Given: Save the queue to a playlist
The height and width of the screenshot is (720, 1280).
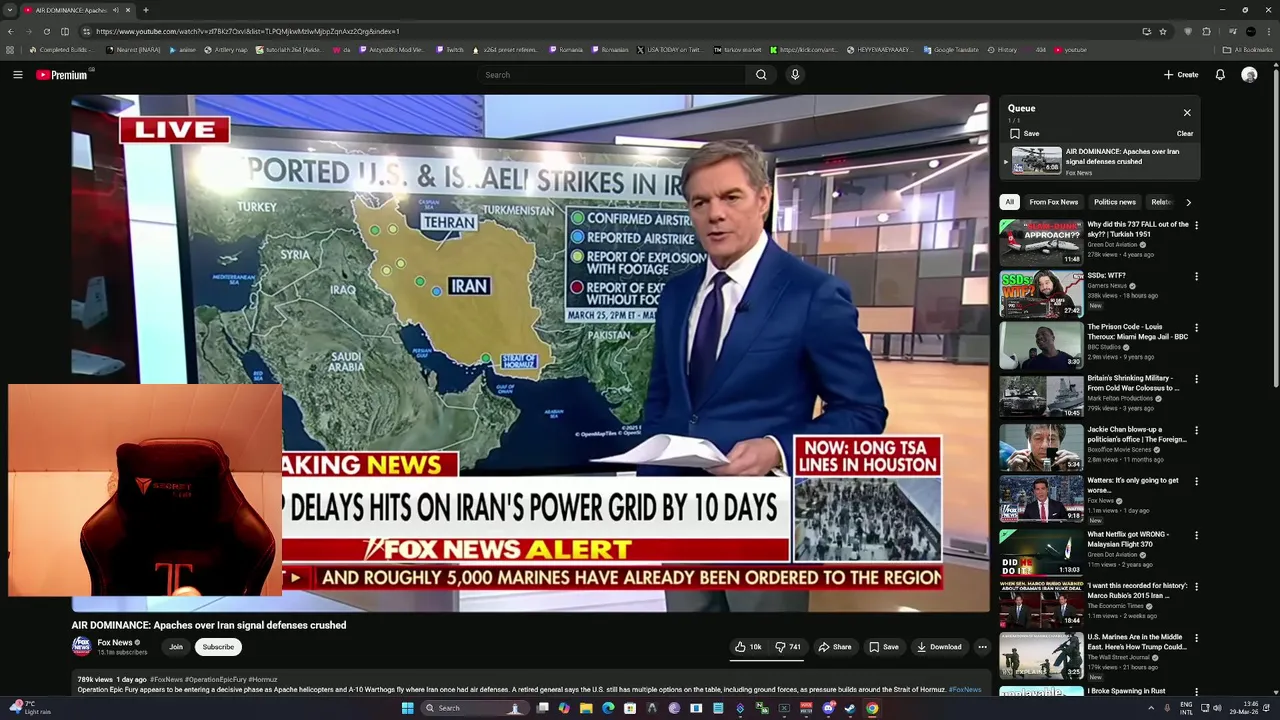Looking at the screenshot, I should pos(1024,133).
